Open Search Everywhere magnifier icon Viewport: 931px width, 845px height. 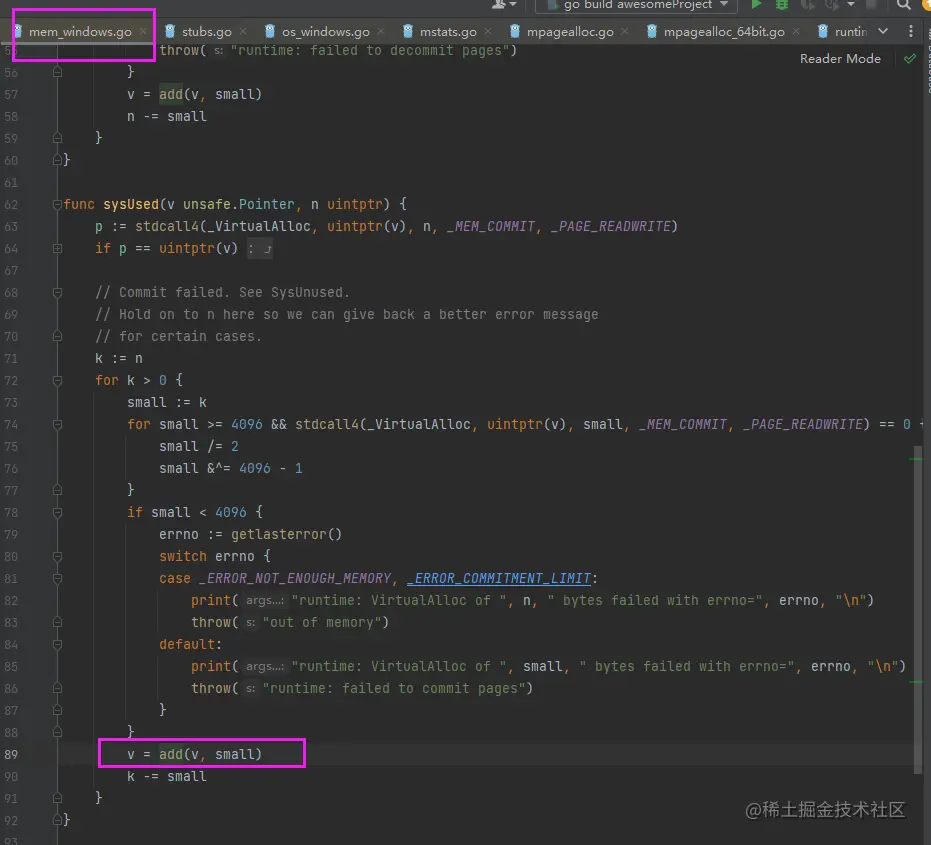(903, 5)
